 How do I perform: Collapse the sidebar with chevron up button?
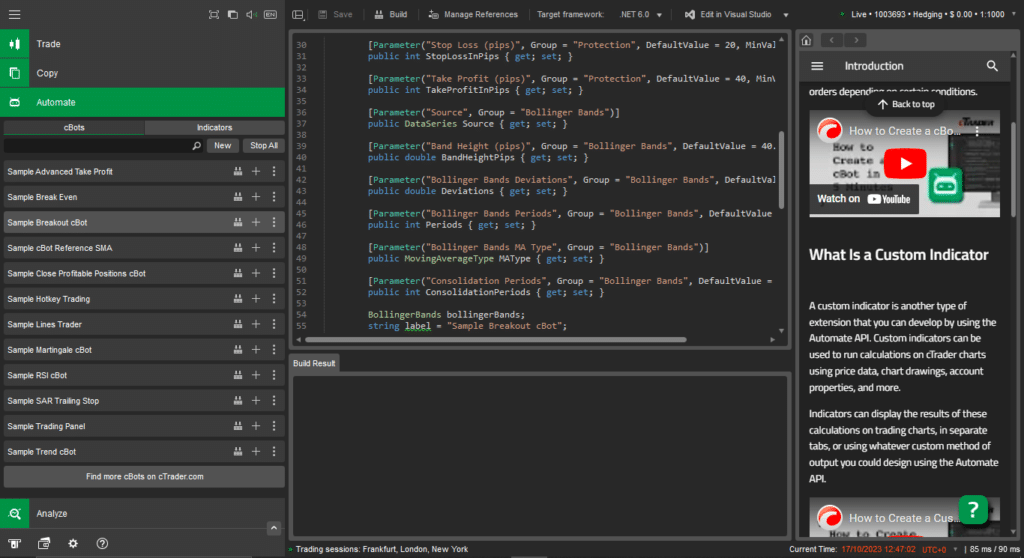274,528
